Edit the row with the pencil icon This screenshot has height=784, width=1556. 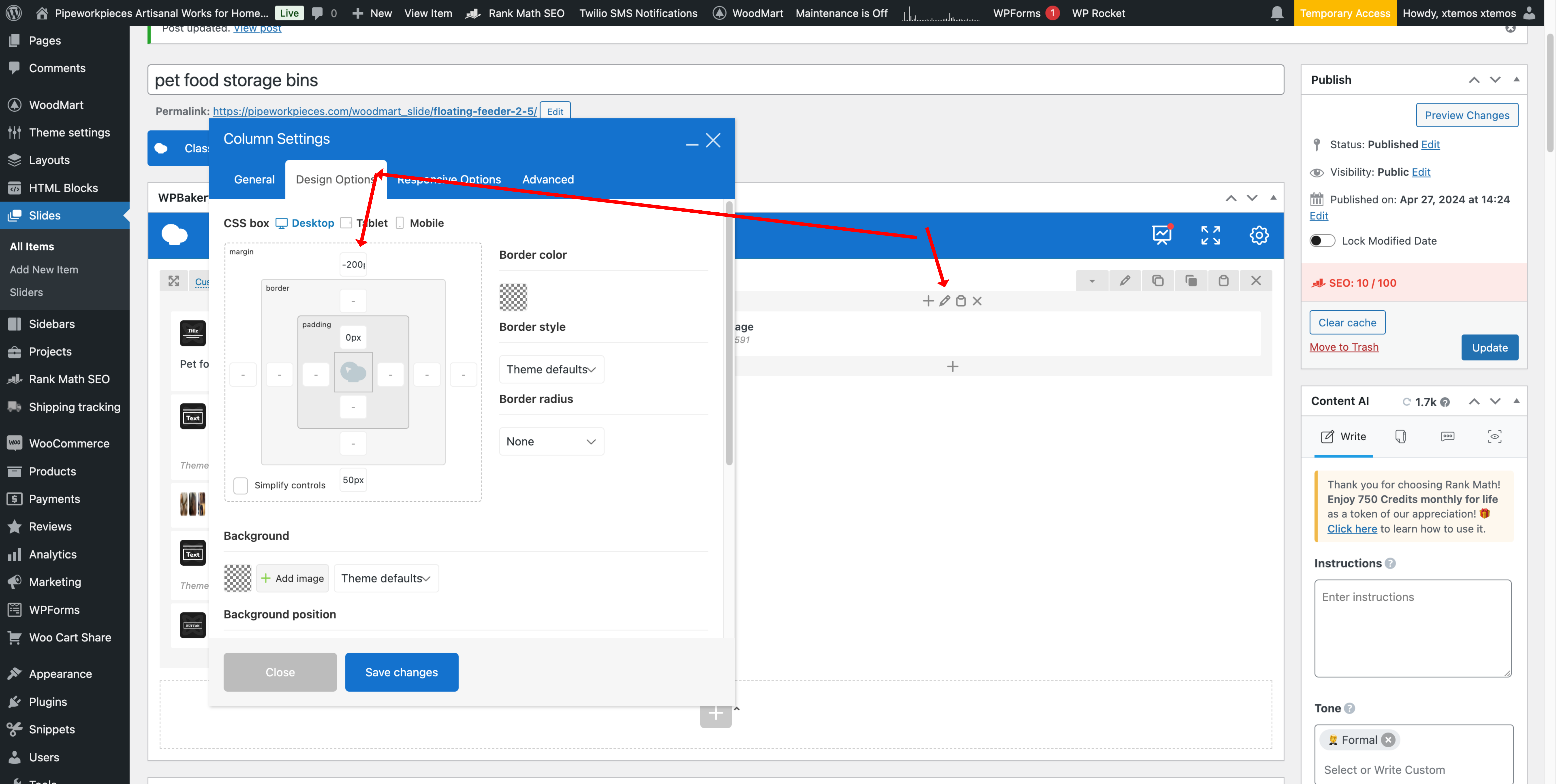tap(1125, 281)
